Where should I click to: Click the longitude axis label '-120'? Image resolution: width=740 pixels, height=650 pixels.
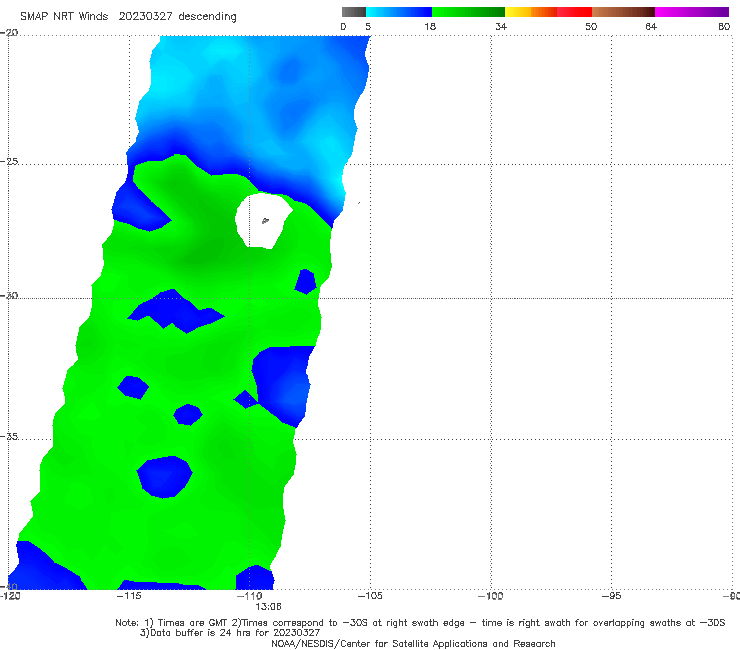click(10, 596)
